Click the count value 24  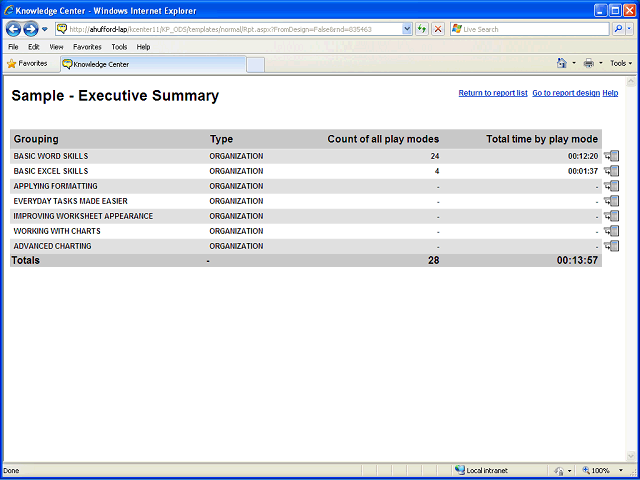435,156
